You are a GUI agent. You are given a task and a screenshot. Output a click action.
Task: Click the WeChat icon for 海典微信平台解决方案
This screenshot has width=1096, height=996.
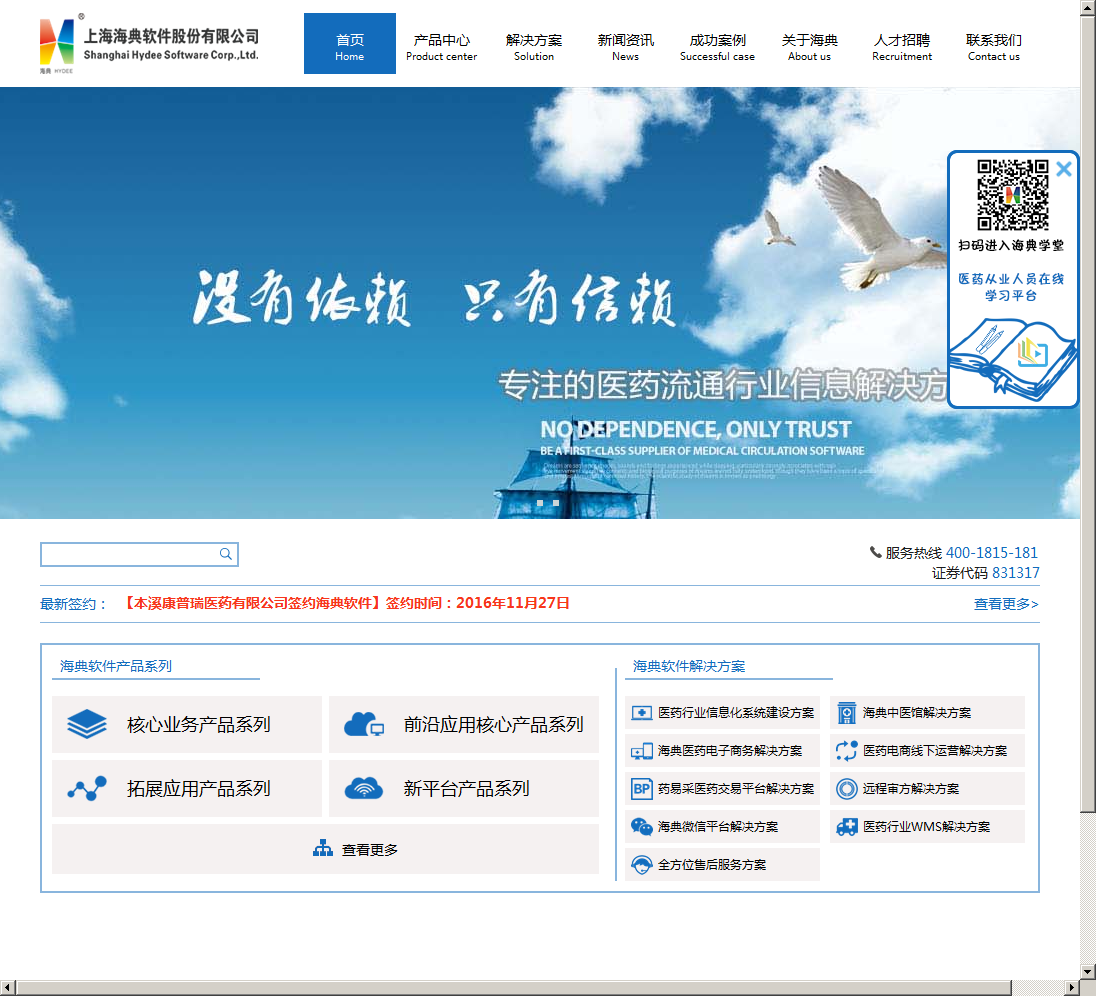pos(641,827)
